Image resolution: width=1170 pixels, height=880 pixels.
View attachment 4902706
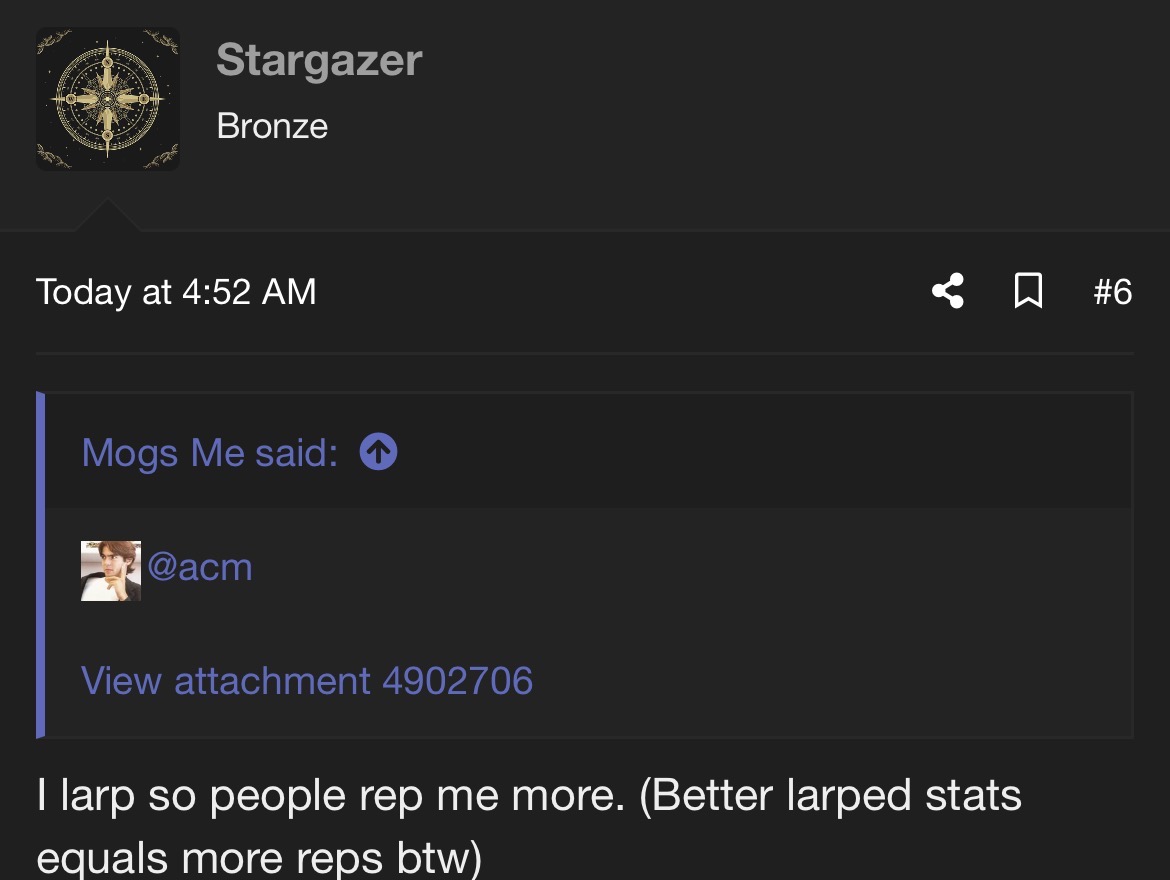coord(307,681)
